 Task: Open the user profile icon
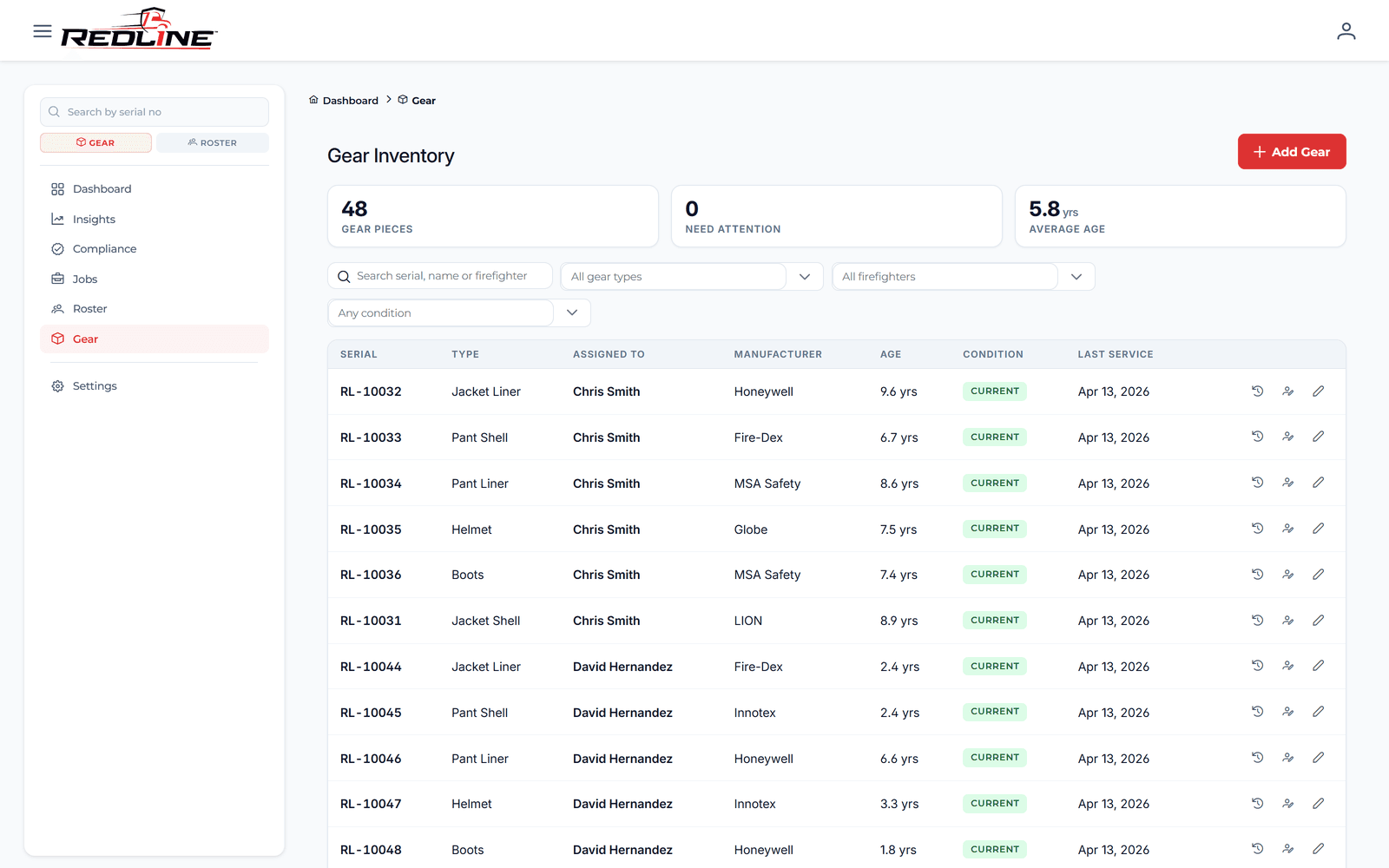point(1346,31)
